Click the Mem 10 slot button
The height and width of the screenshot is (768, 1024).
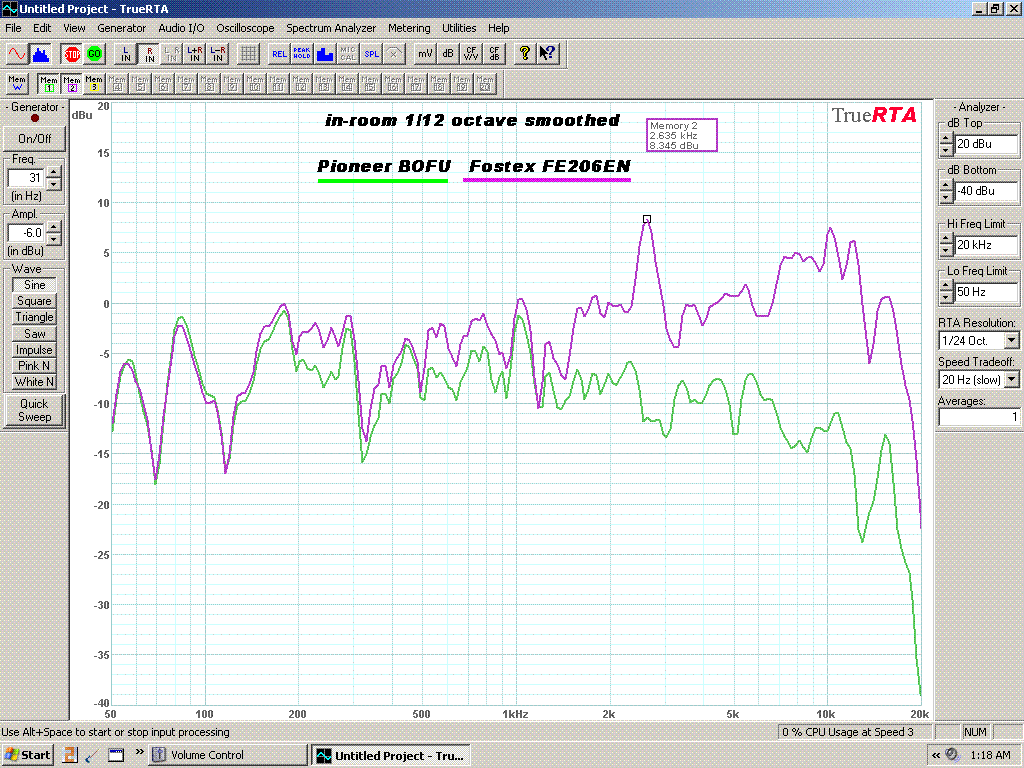tap(255, 84)
